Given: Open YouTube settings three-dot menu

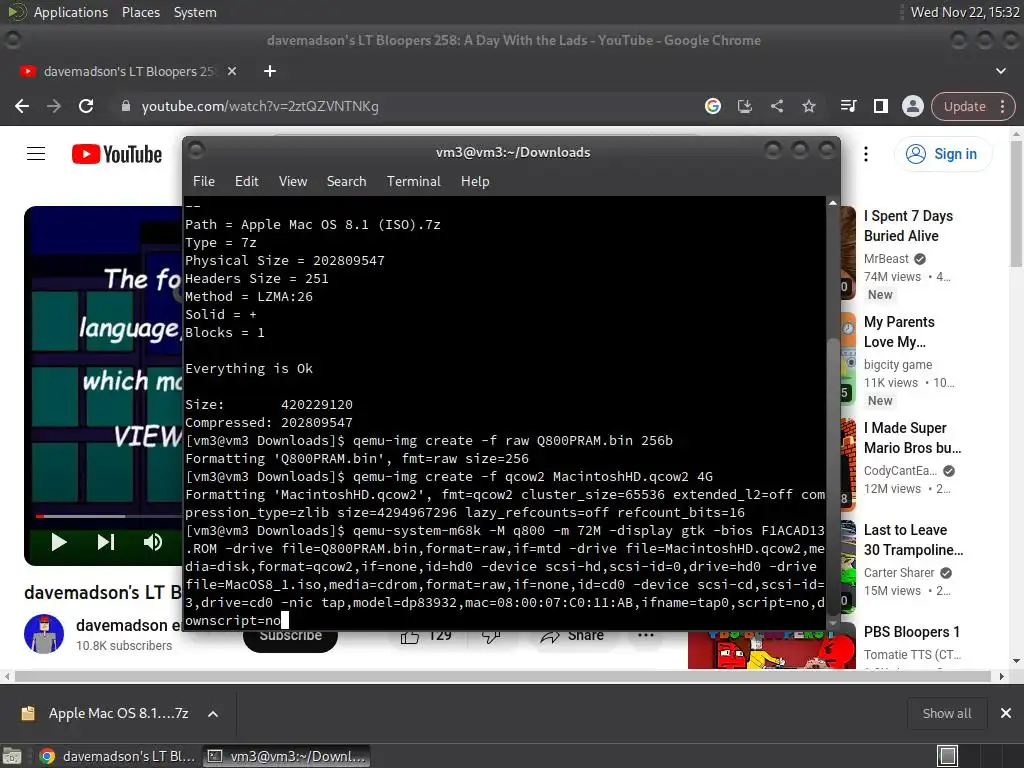Looking at the screenshot, I should click(x=866, y=154).
